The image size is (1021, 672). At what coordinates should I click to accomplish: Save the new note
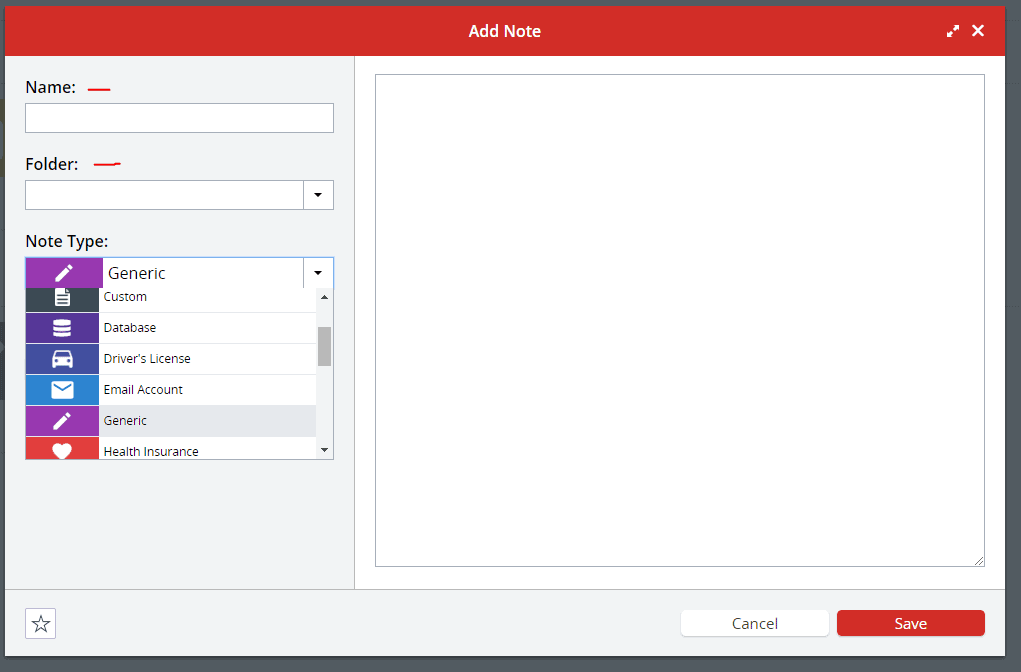[910, 623]
